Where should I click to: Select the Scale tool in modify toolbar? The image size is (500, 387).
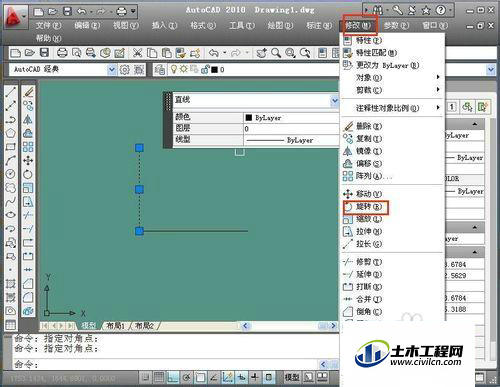tap(28, 188)
